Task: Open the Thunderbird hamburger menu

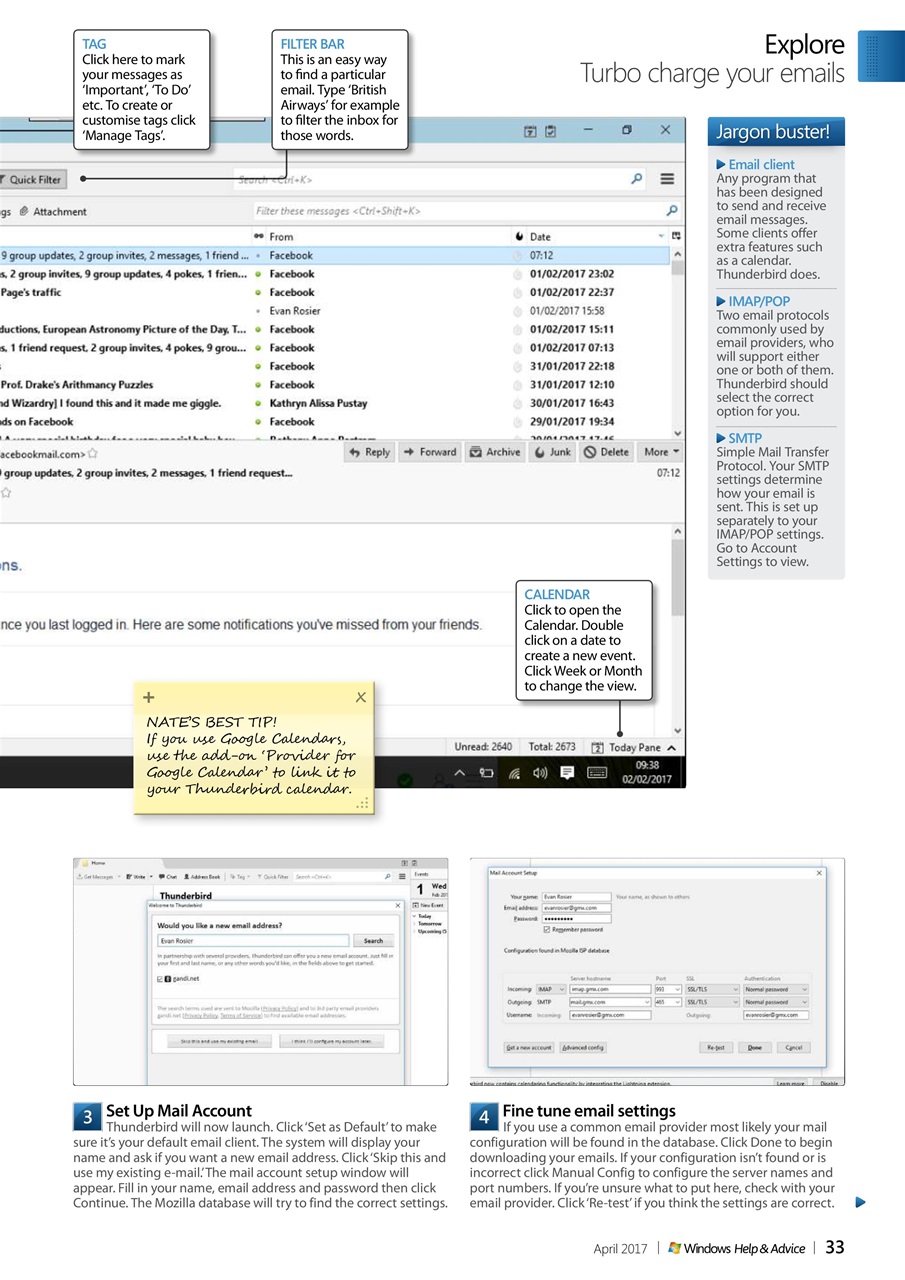Action: coord(667,179)
